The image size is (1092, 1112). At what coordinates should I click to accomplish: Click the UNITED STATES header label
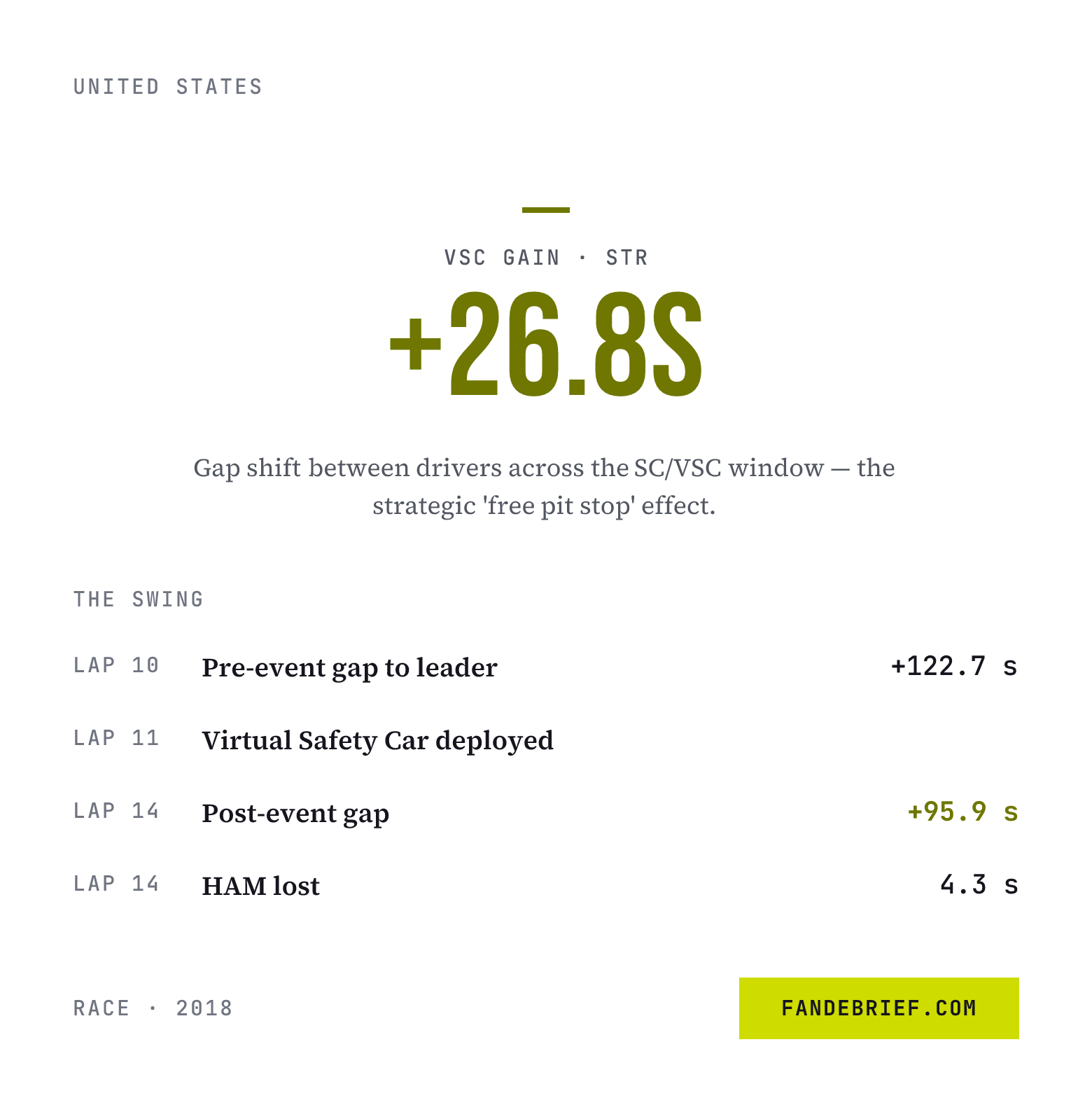(168, 87)
